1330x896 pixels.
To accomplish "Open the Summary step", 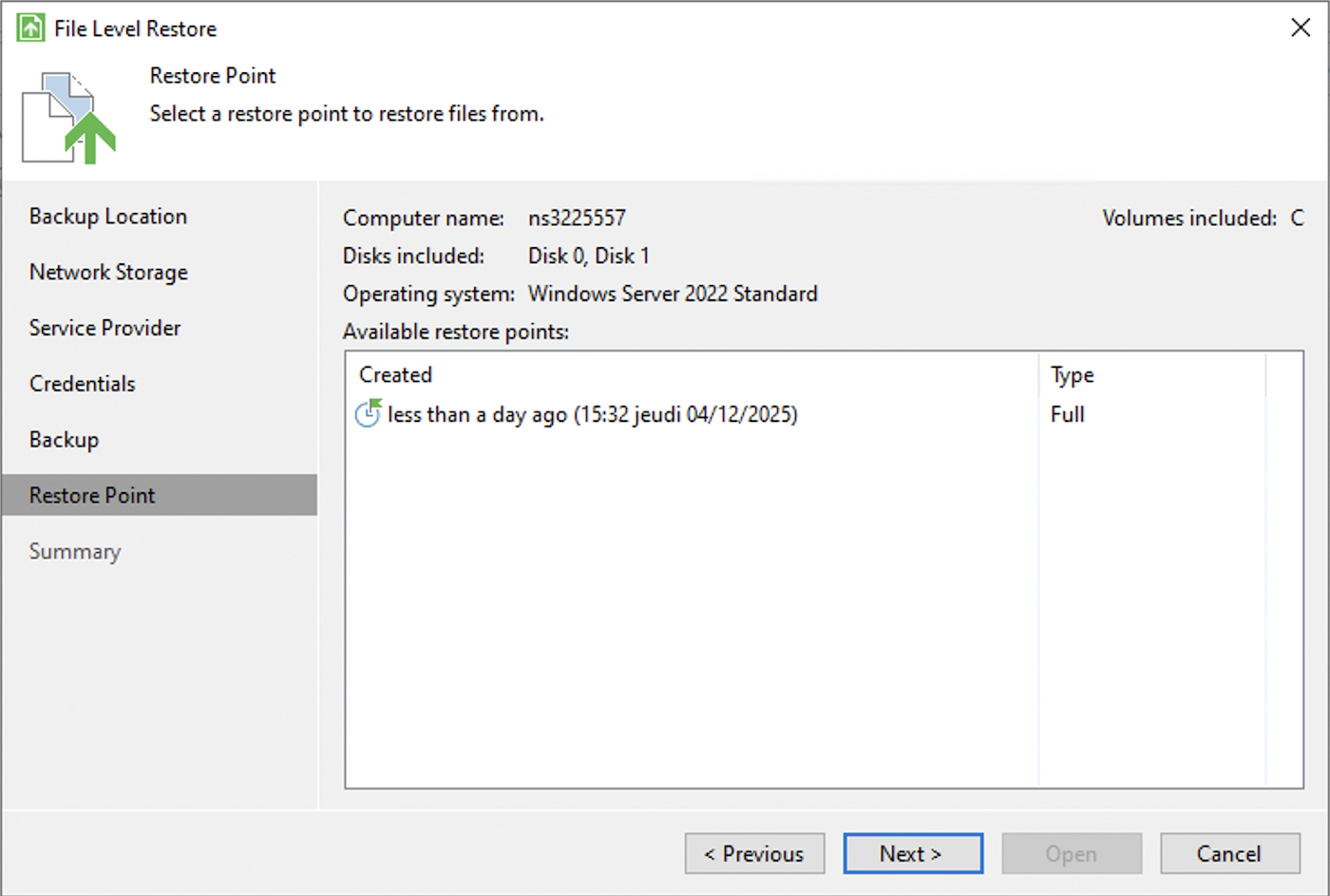I will (75, 551).
